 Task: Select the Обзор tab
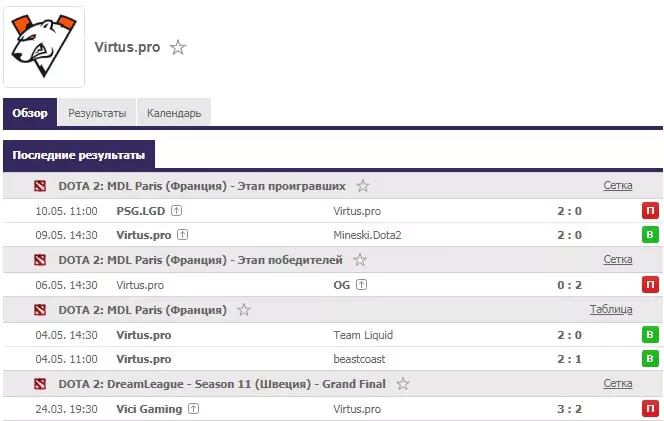click(x=30, y=113)
